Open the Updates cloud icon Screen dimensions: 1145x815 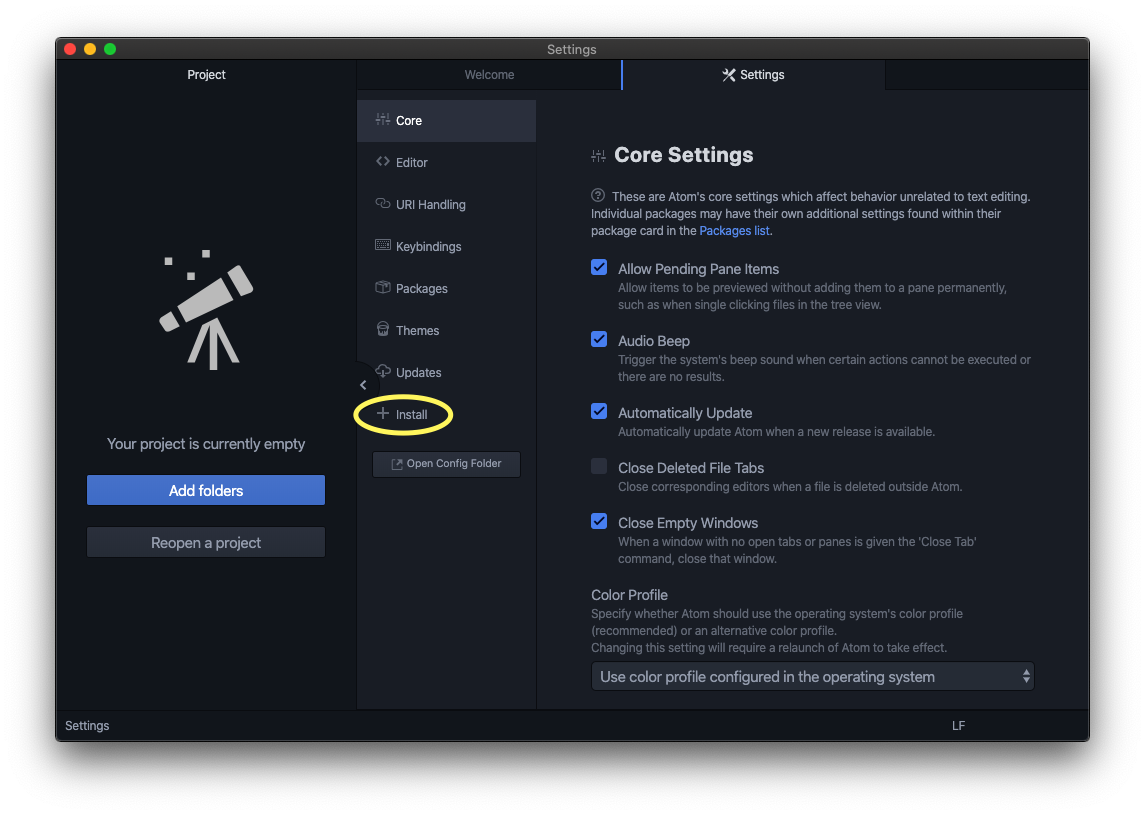pyautogui.click(x=382, y=372)
